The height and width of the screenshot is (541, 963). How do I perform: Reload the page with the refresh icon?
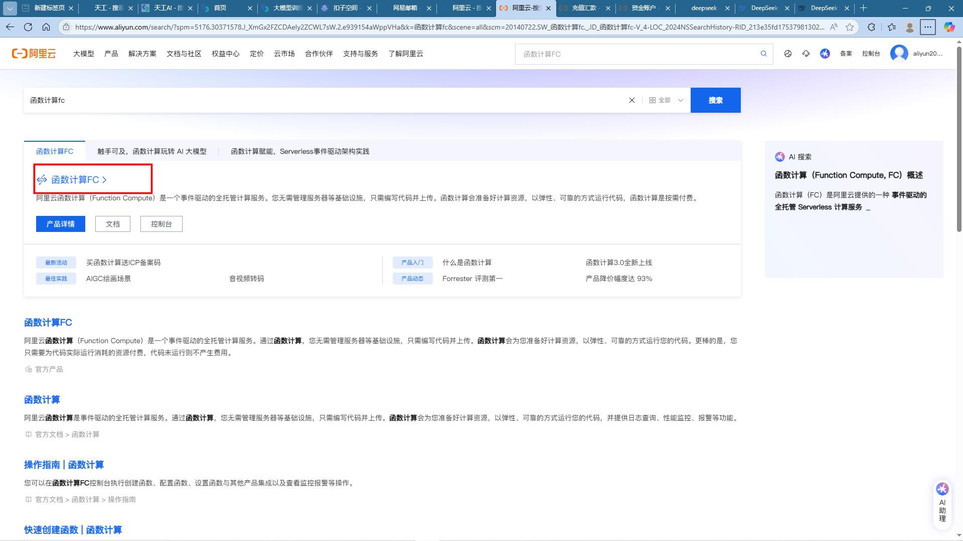(x=28, y=27)
